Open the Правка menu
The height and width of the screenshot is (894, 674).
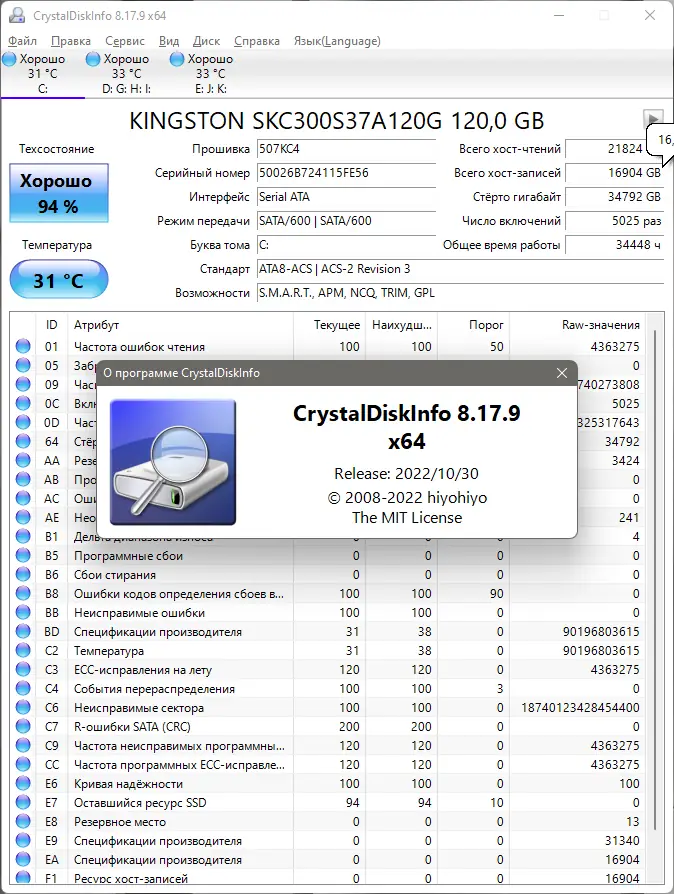coord(71,41)
